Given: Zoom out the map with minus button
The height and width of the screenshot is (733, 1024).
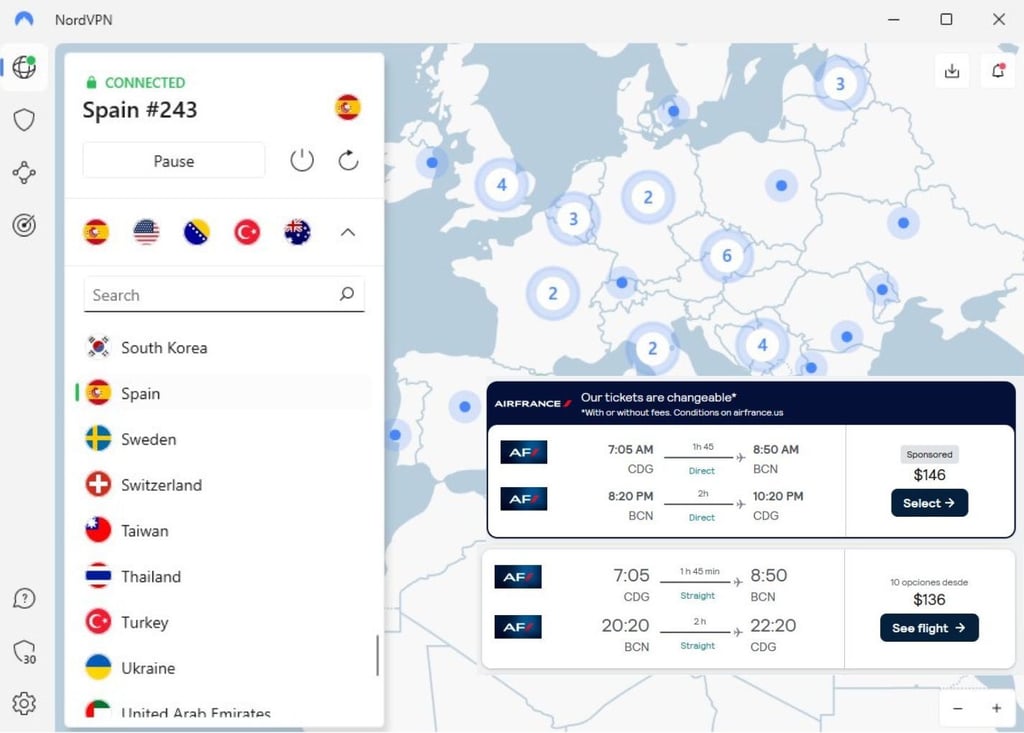Looking at the screenshot, I should click(x=958, y=708).
